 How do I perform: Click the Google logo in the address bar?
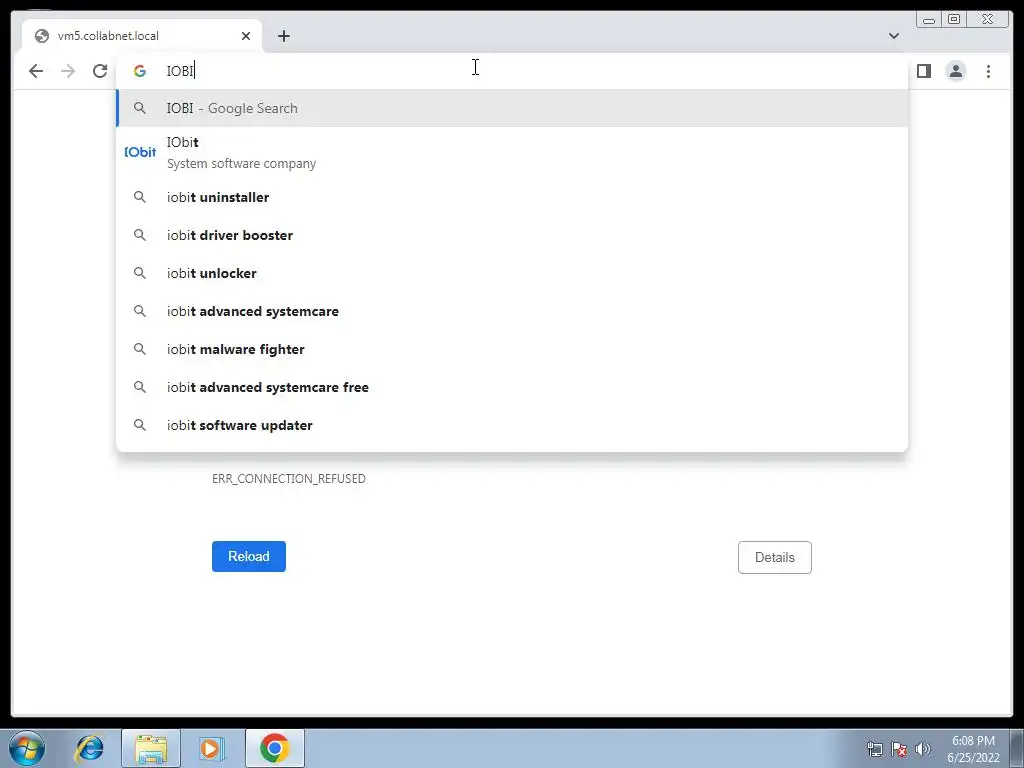[x=140, y=71]
